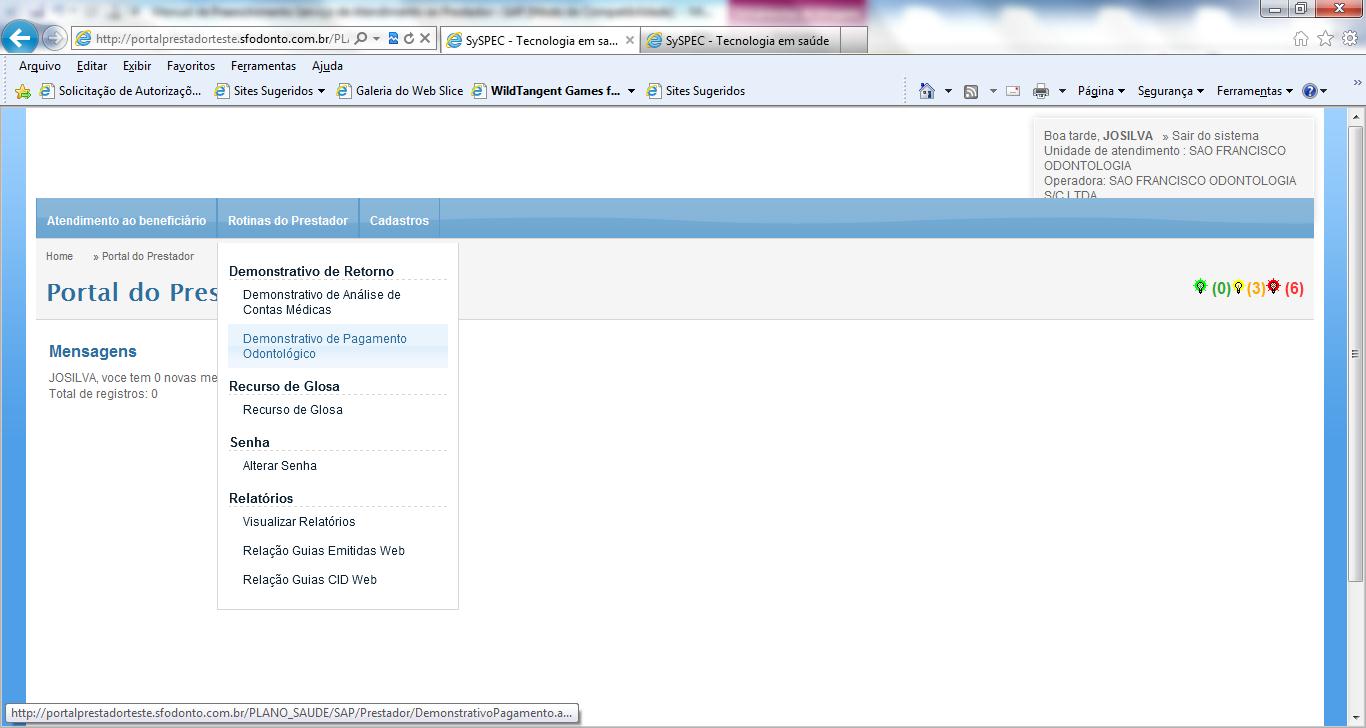Click the orange (3) message count

[x=1256, y=289]
